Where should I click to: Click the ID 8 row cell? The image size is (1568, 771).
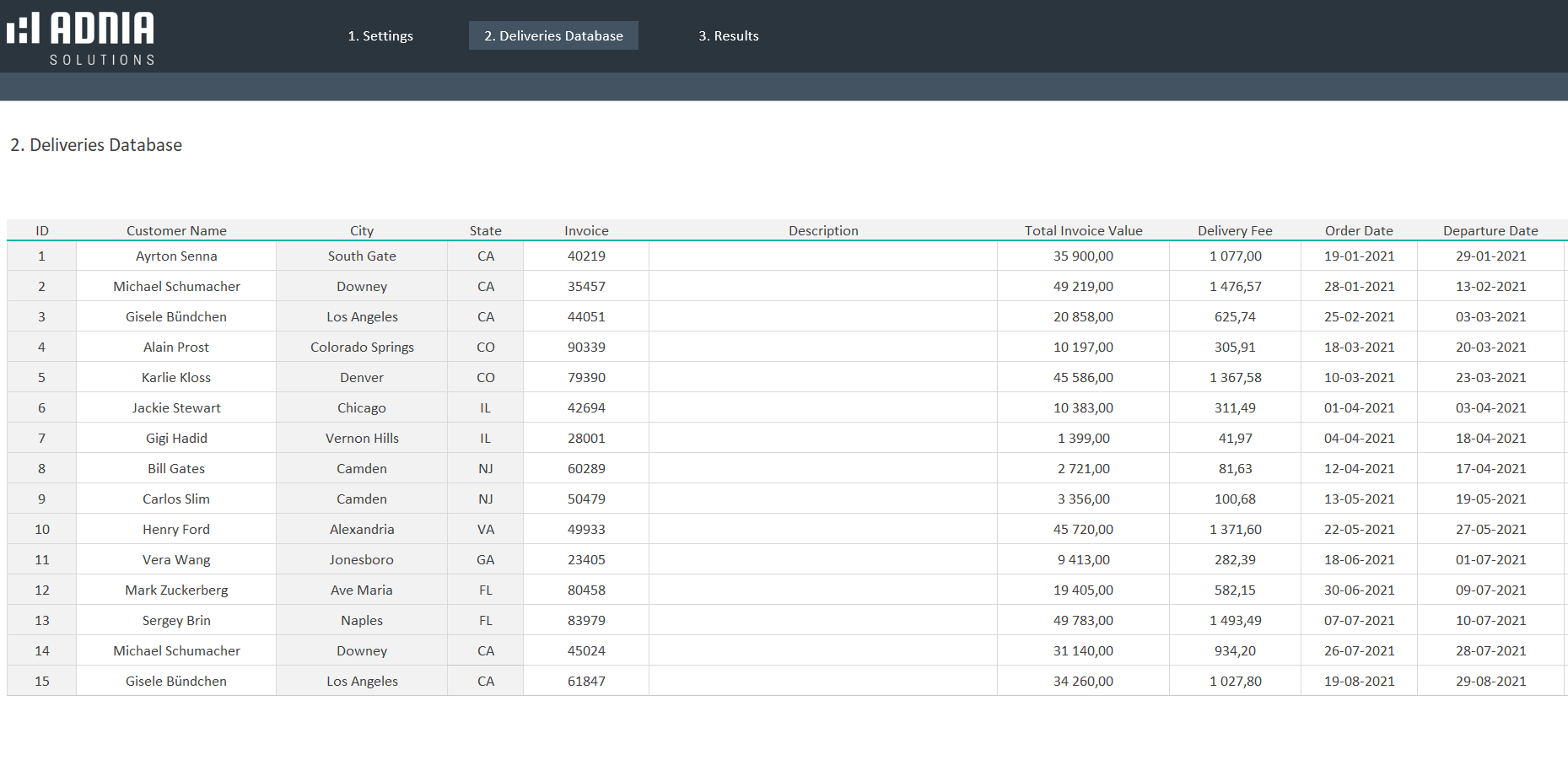click(41, 468)
